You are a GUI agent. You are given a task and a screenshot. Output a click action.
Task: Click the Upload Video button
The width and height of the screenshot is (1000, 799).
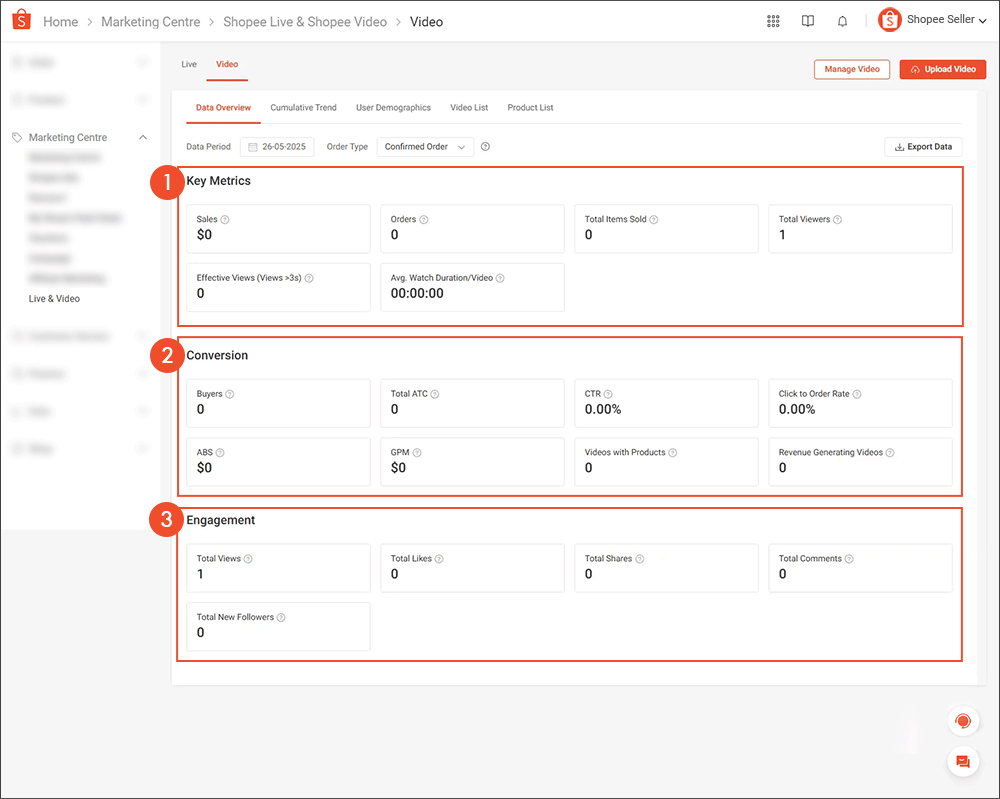[943, 70]
